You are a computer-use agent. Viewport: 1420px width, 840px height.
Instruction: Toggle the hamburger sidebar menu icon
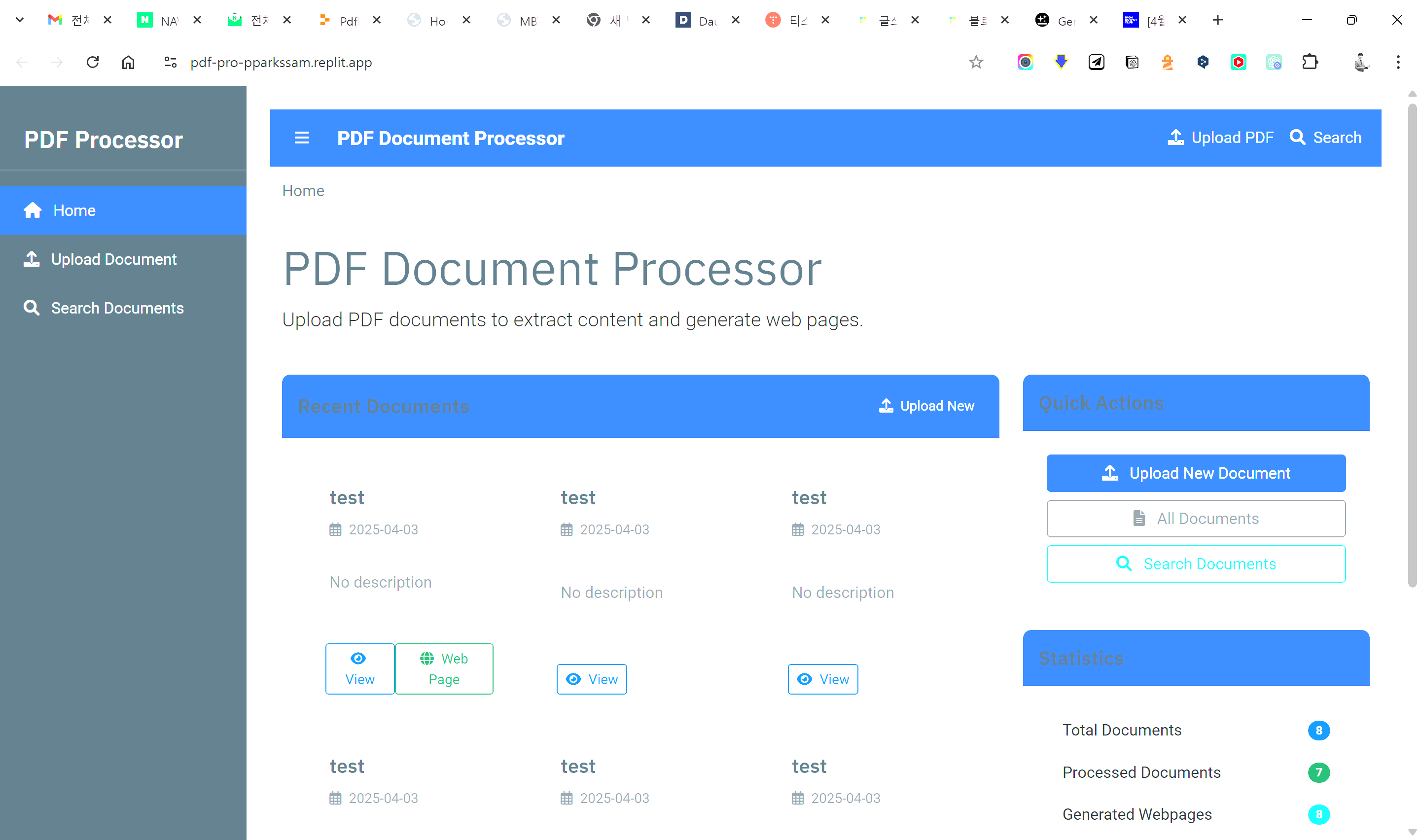[302, 138]
